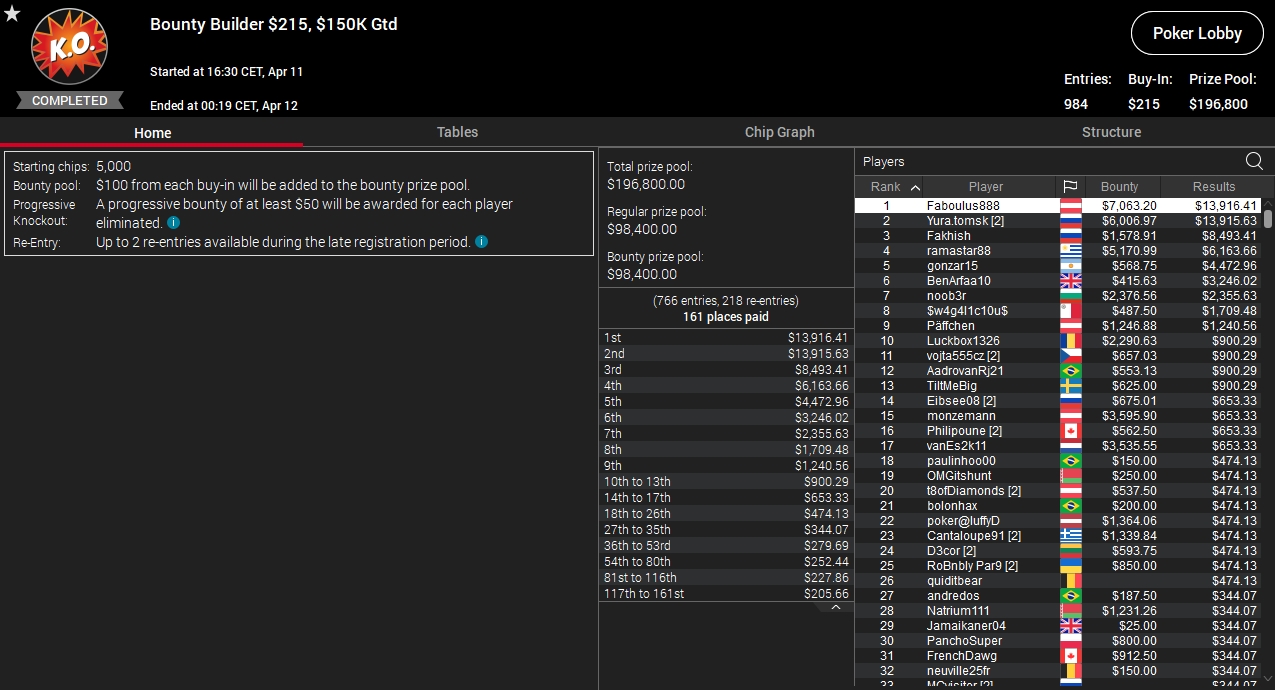Screen dimensions: 1275x690
Task: Click the flag icon for quiditbear
Action: 1070,581
